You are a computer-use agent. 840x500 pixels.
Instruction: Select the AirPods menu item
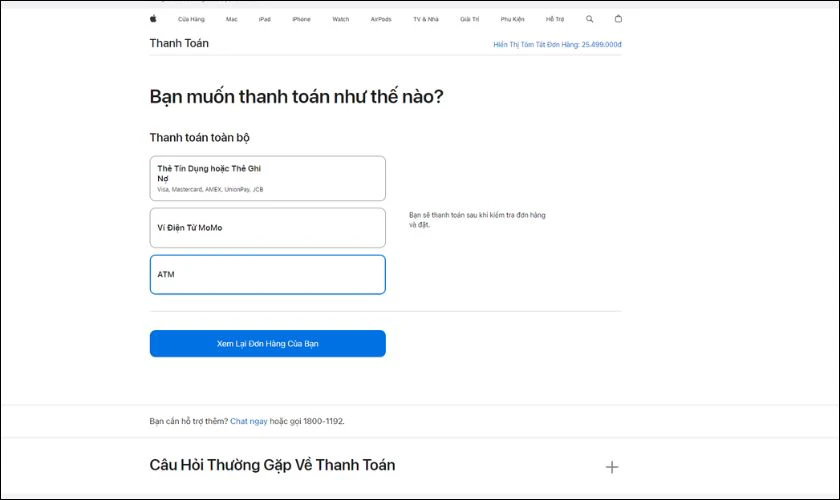click(381, 19)
